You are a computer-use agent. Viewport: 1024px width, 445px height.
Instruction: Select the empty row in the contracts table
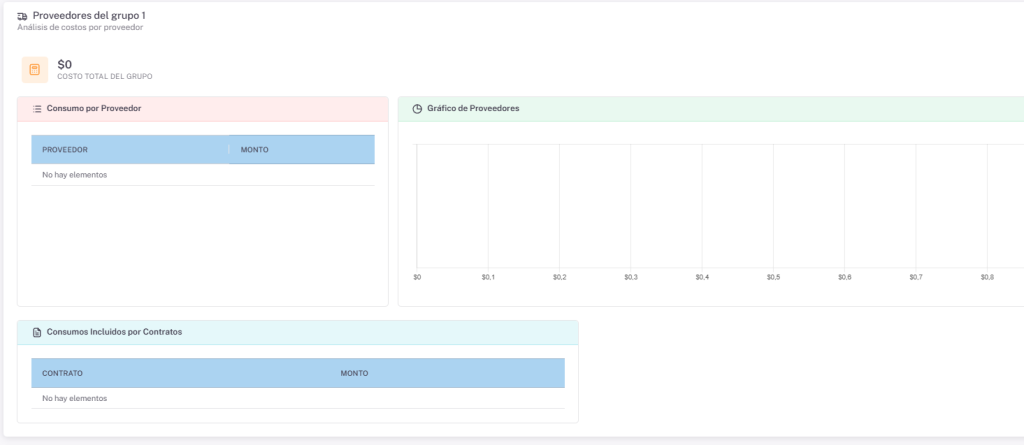[298, 398]
